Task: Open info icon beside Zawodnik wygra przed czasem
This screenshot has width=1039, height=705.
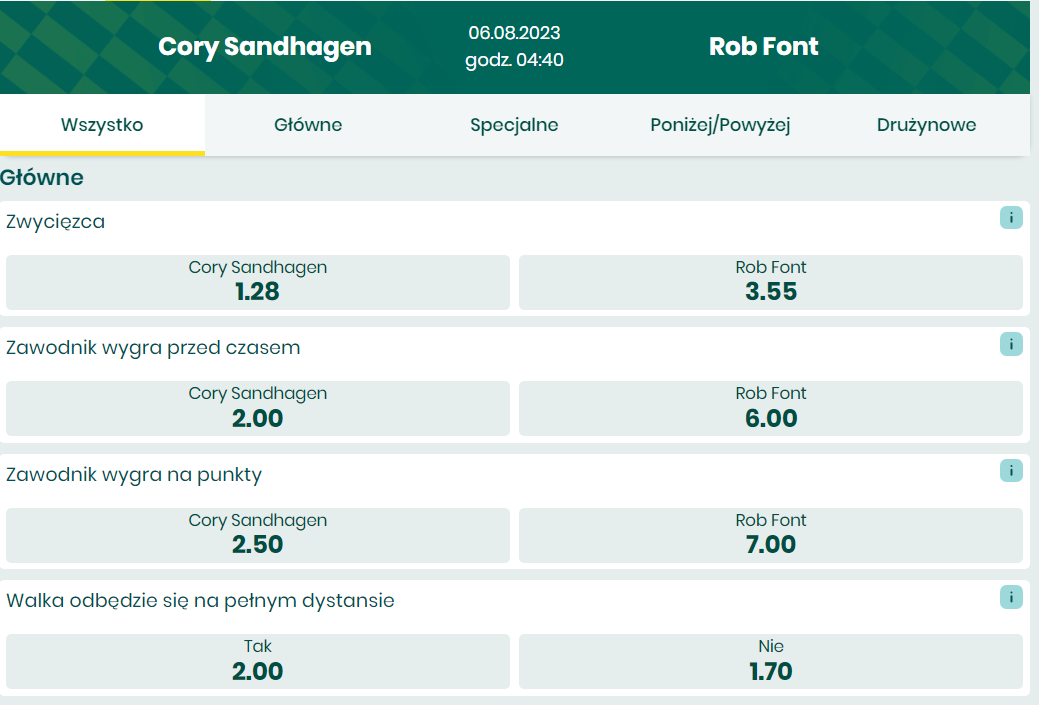Action: [1010, 344]
